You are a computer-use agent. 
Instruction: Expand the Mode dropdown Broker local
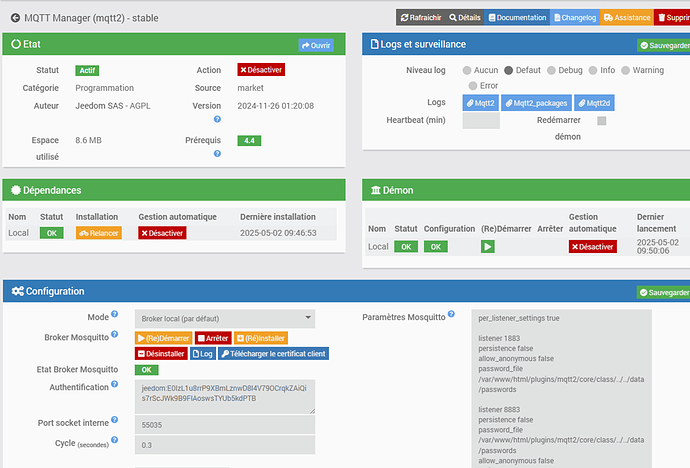[x=225, y=319]
